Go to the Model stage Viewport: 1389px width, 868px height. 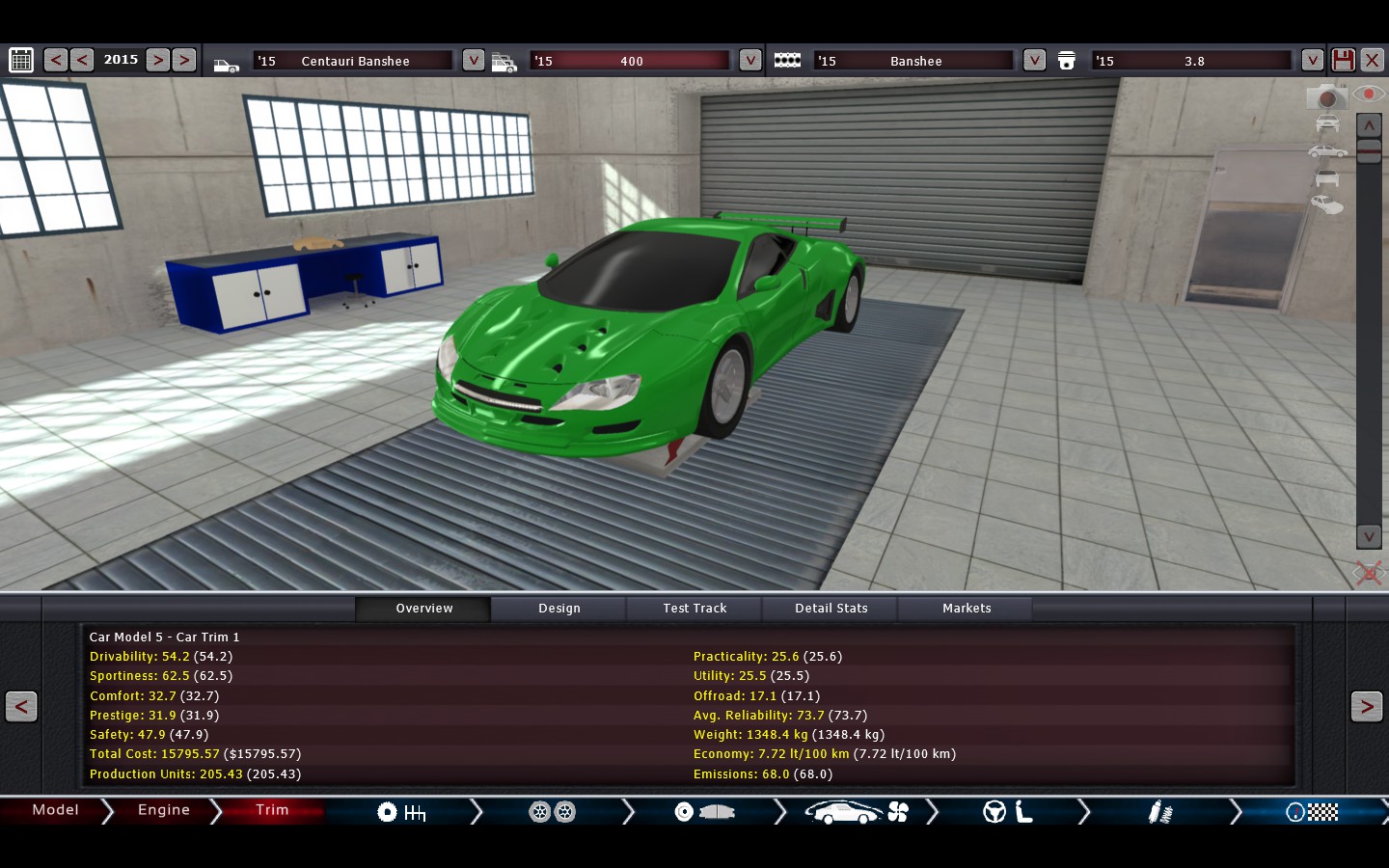tap(55, 810)
